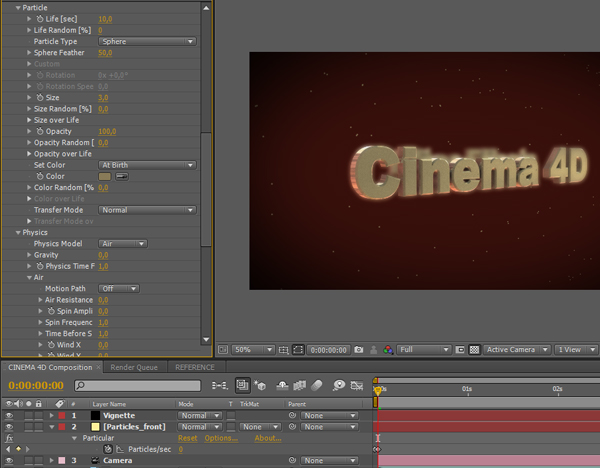Enable frame blending for all layers

point(300,385)
